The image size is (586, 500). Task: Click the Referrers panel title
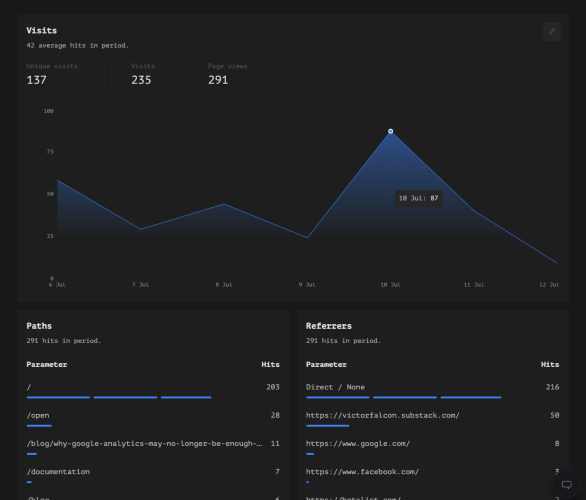click(x=329, y=326)
